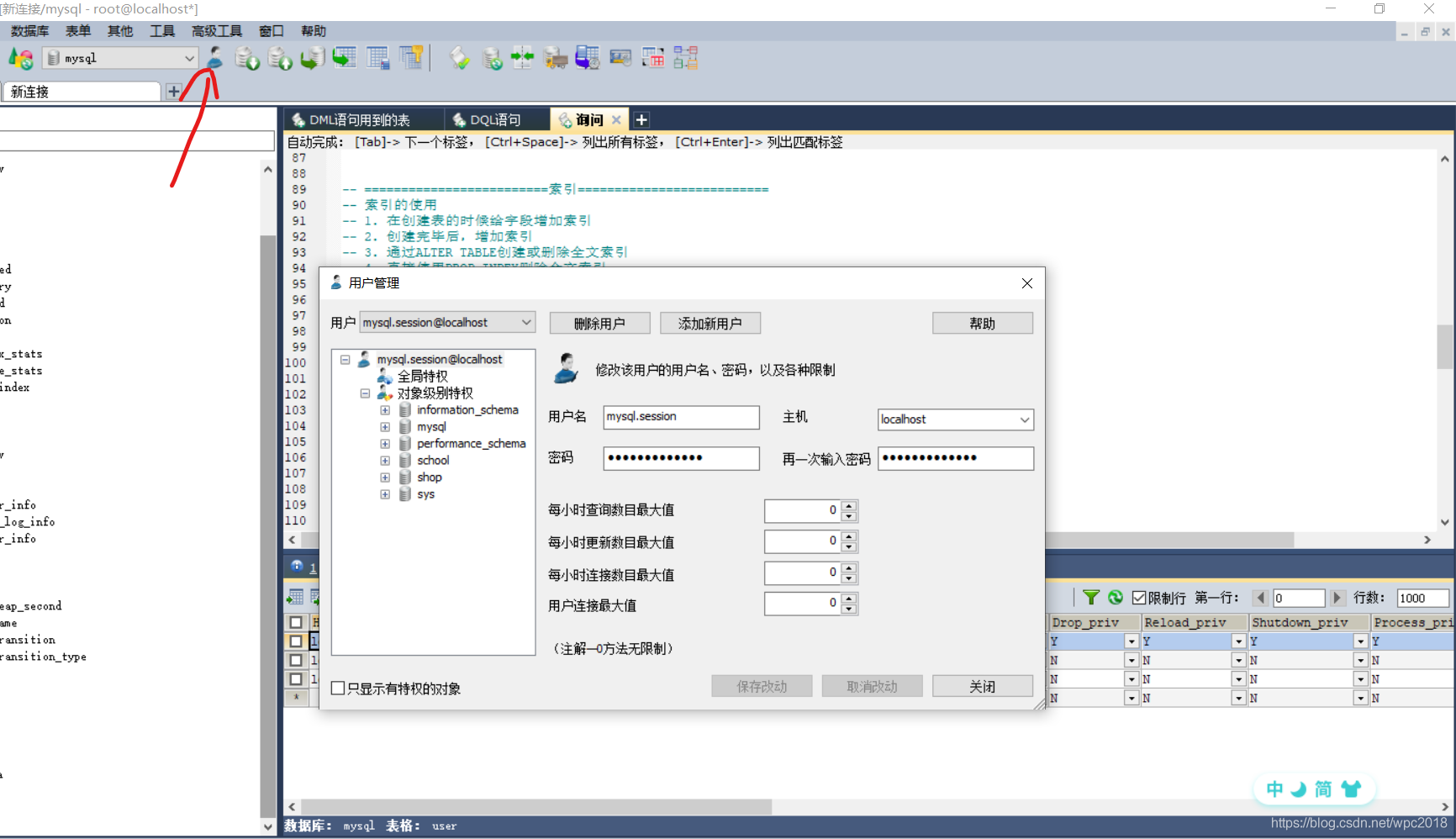Click the data migration truck icon

[x=555, y=58]
